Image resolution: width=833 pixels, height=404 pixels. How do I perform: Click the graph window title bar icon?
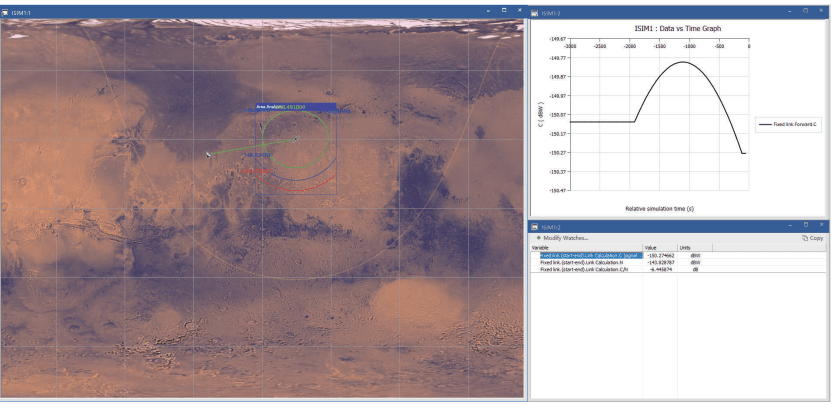pos(535,12)
